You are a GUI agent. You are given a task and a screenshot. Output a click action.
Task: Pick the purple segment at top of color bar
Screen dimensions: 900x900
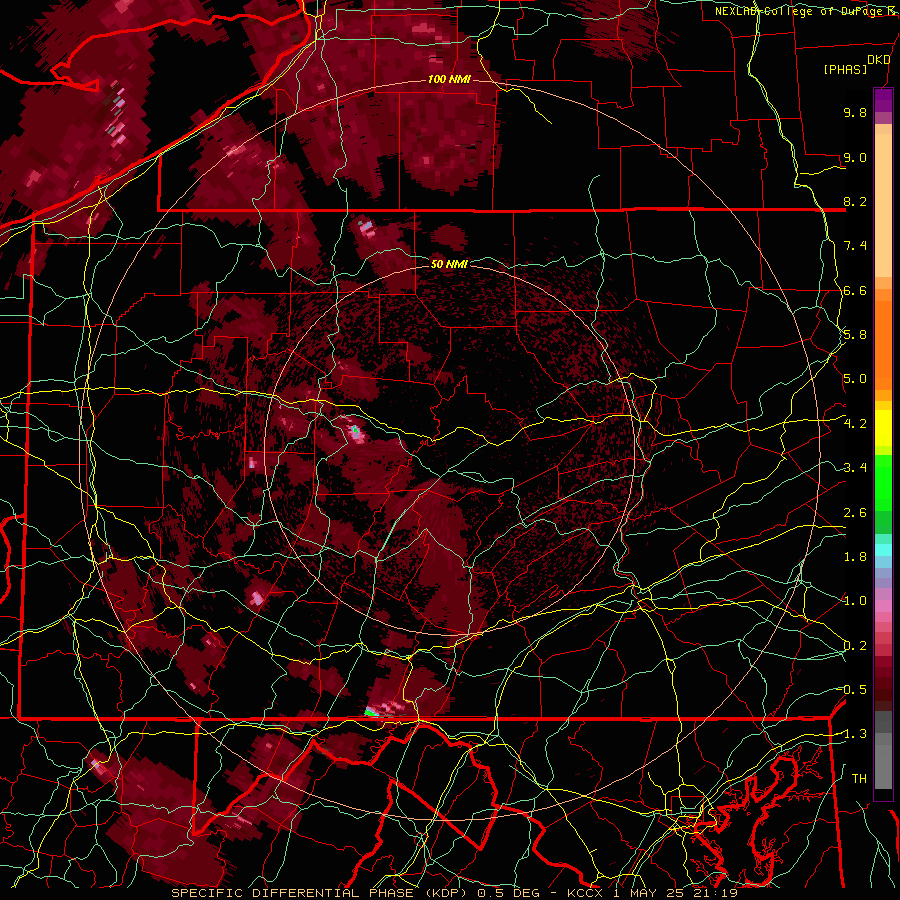(x=883, y=100)
